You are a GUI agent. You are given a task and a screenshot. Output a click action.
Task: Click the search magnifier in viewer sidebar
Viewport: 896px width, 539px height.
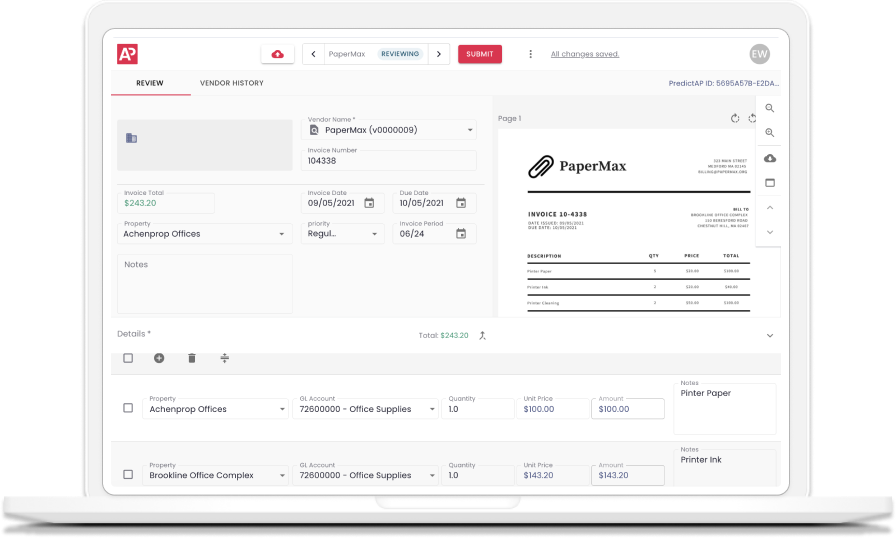tap(770, 108)
